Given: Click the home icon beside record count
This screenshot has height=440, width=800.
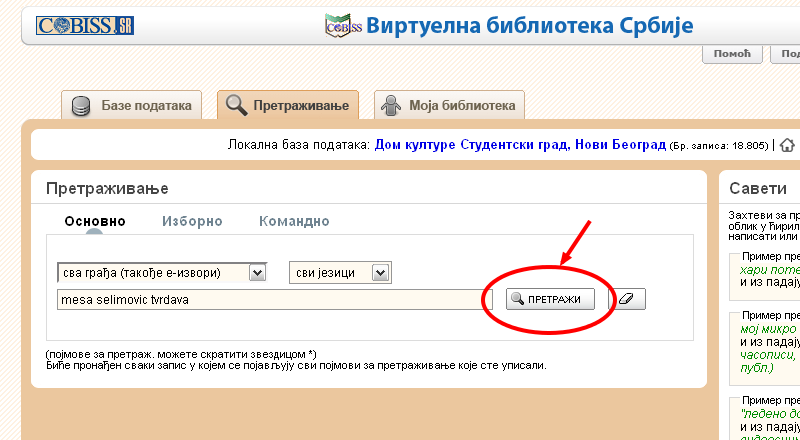Looking at the screenshot, I should coord(787,145).
